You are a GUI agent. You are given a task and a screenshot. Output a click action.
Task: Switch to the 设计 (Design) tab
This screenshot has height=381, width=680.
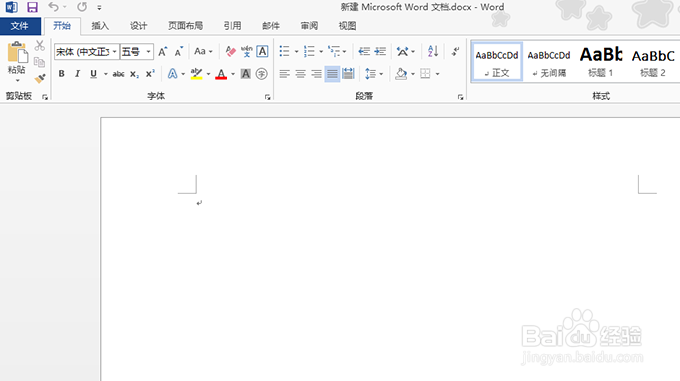(x=138, y=26)
